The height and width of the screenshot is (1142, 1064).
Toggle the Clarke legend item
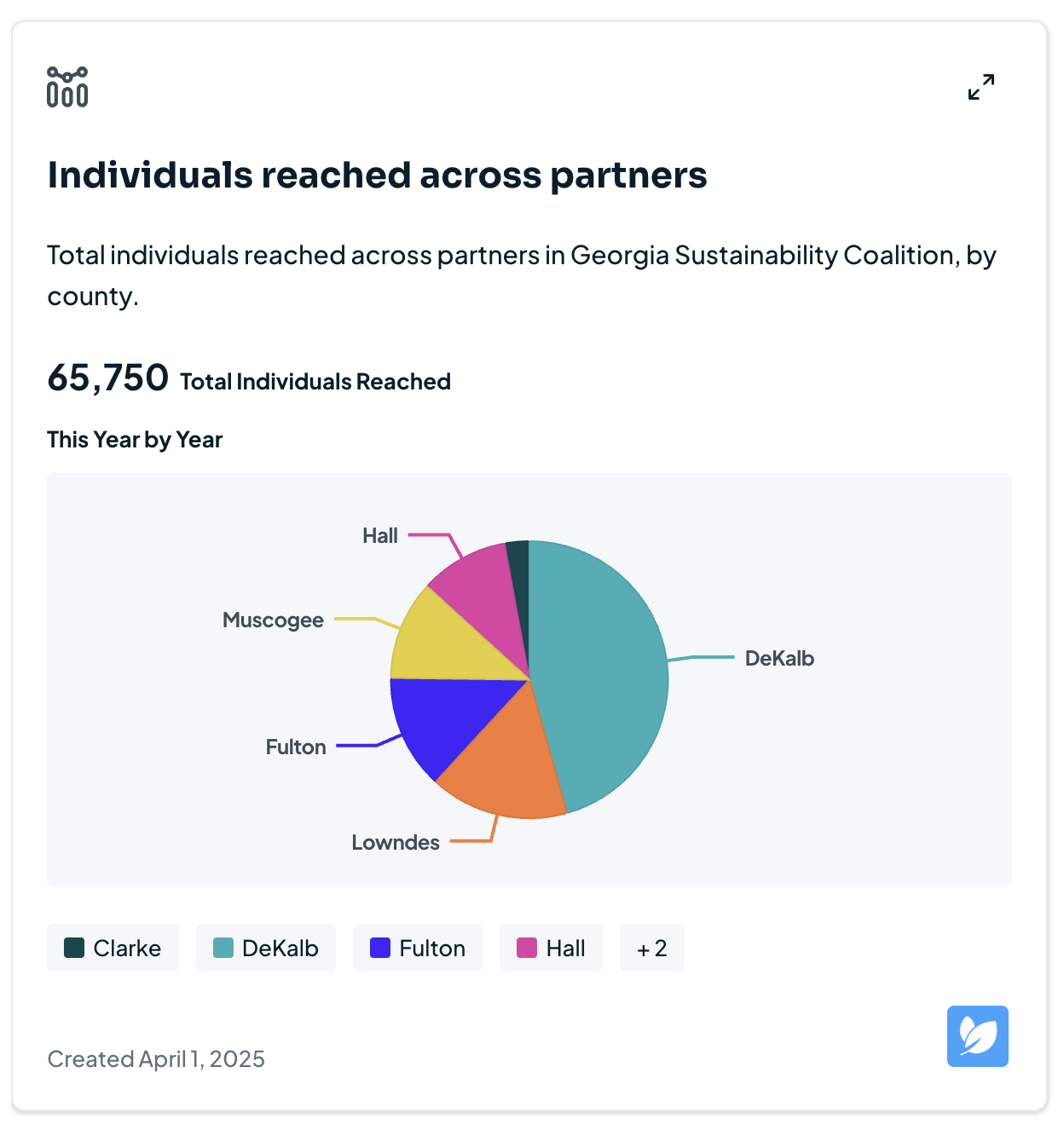113,948
